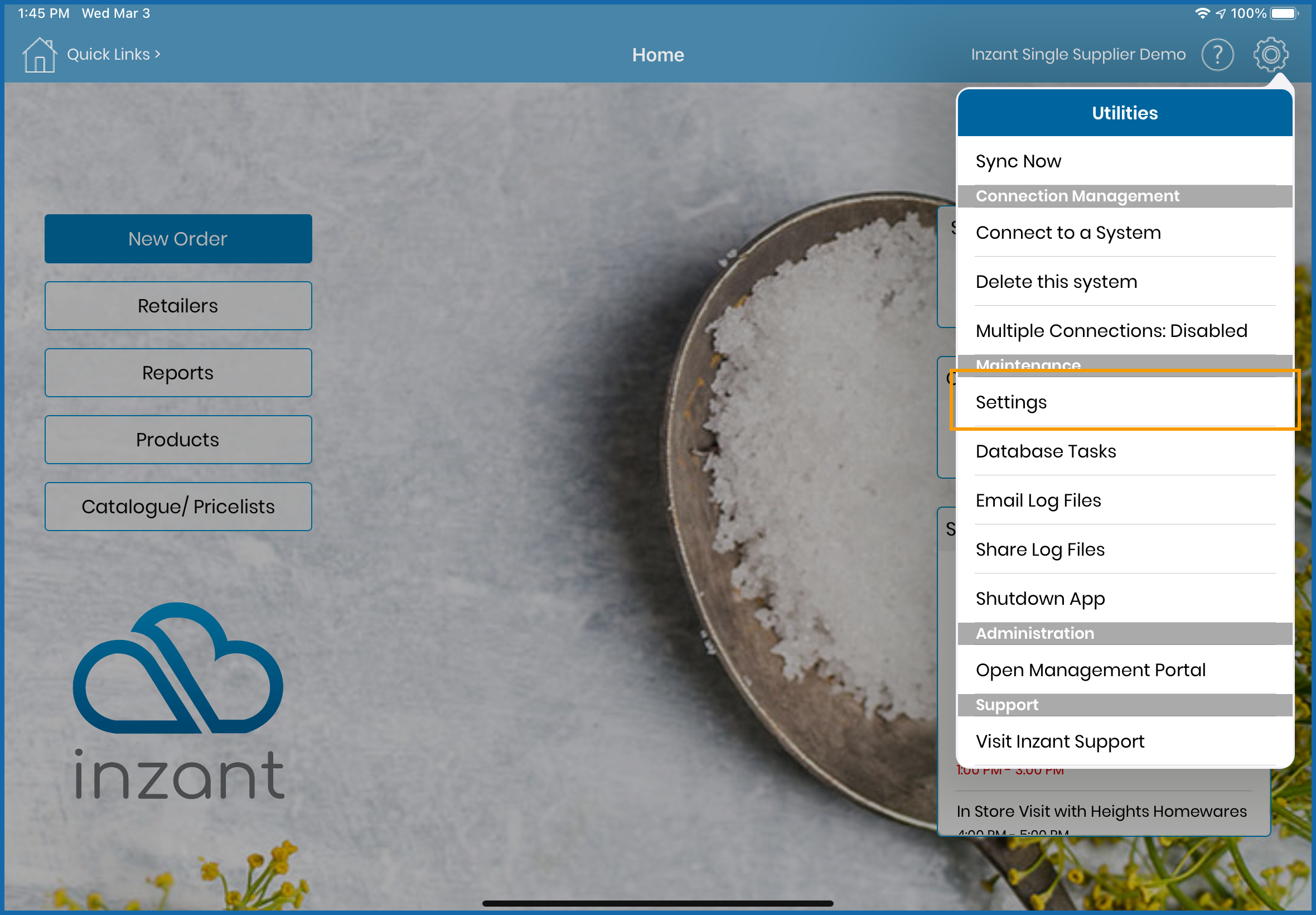
Task: Tap the battery indicator icon
Action: point(1283,13)
